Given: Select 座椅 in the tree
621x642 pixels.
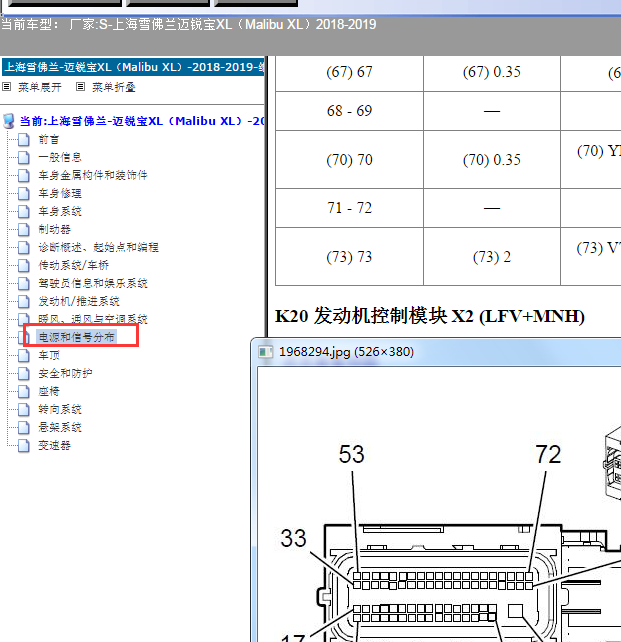Looking at the screenshot, I should tap(49, 392).
